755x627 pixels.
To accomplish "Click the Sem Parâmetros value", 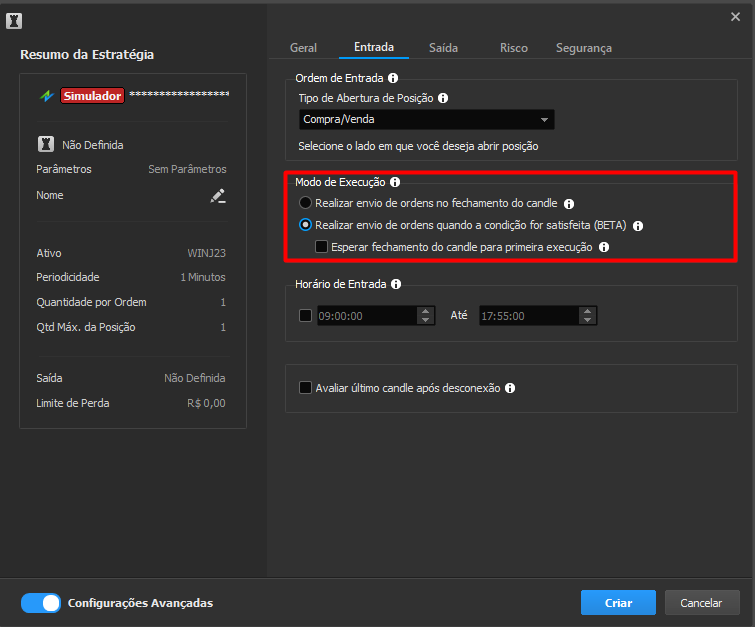I will tap(187, 170).
